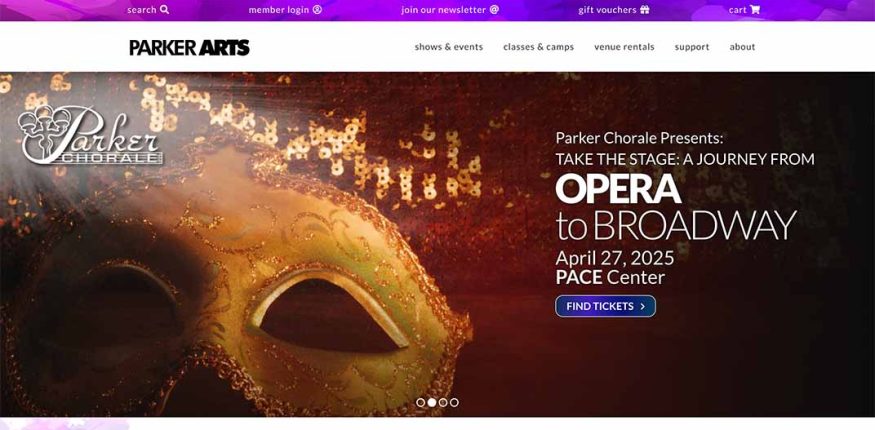Click the Parker Chorale logo on banner

click(x=90, y=136)
